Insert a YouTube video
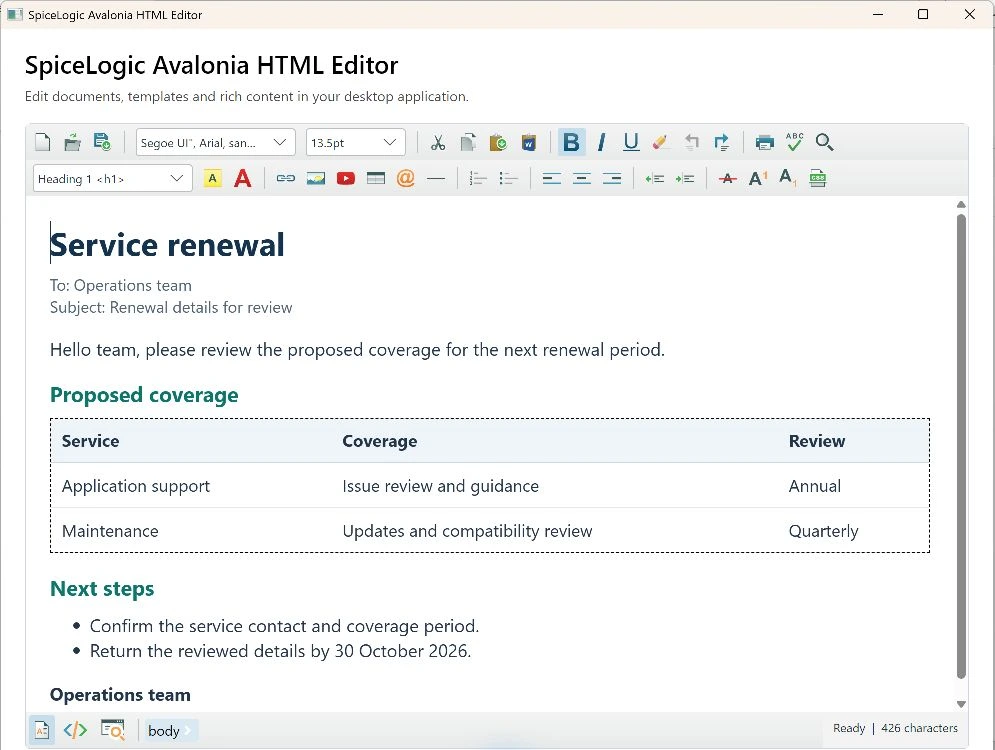Screen dimensions: 995x750 coord(346,179)
